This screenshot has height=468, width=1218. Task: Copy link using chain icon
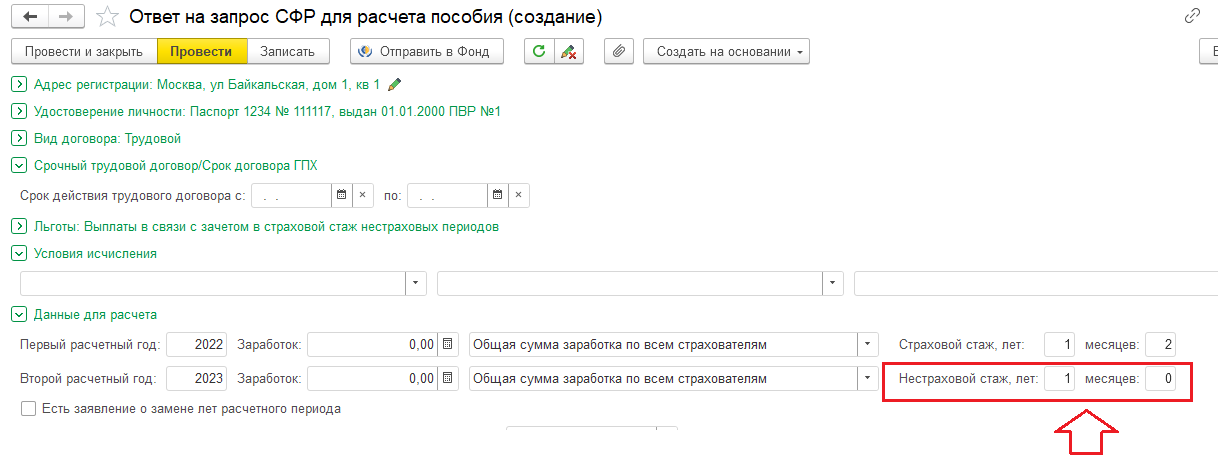[x=1192, y=16]
